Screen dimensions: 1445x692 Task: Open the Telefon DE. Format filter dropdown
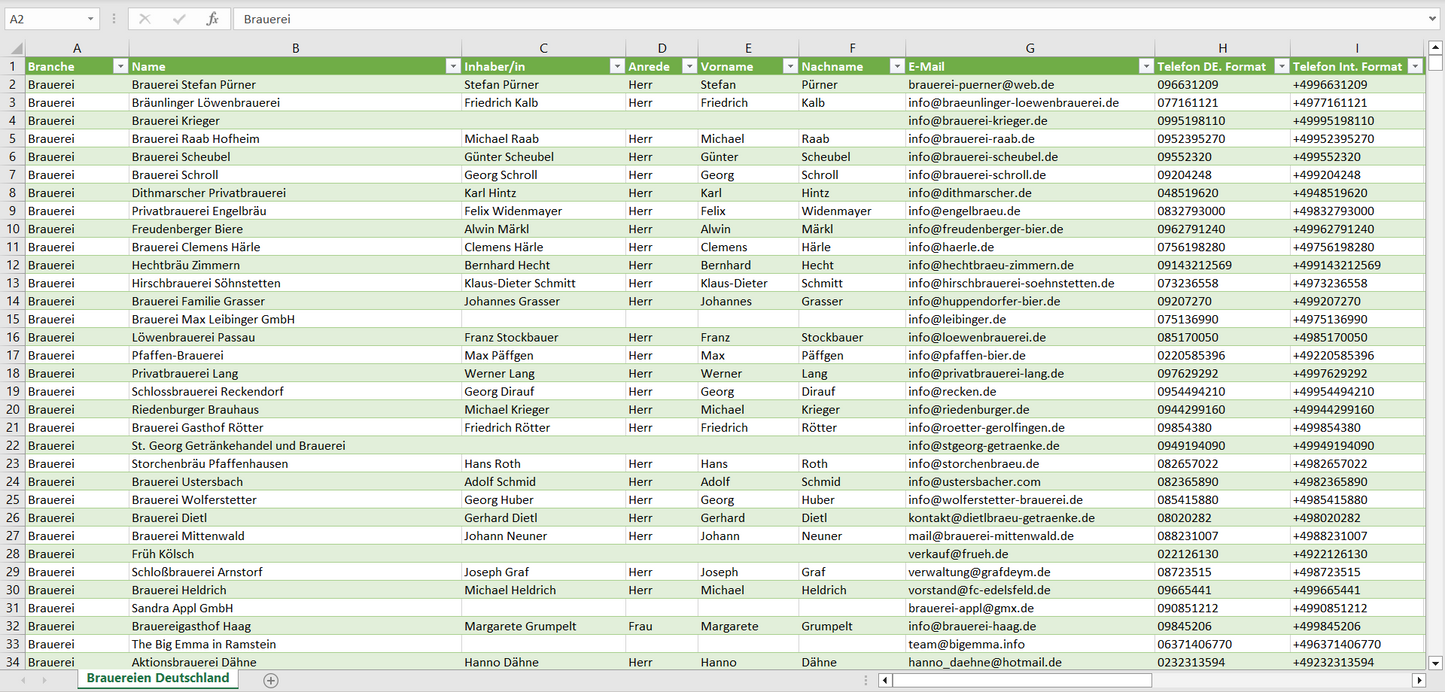(1280, 66)
